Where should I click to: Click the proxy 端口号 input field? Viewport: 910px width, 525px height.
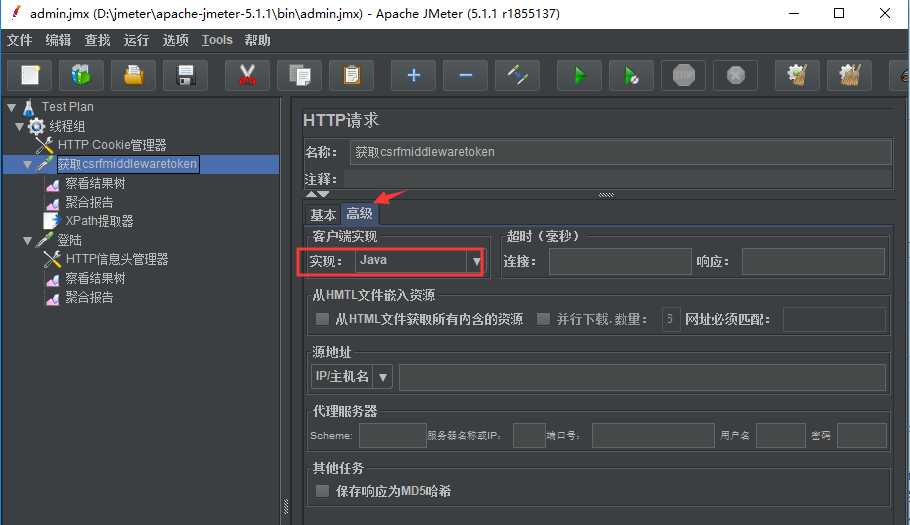coord(653,436)
